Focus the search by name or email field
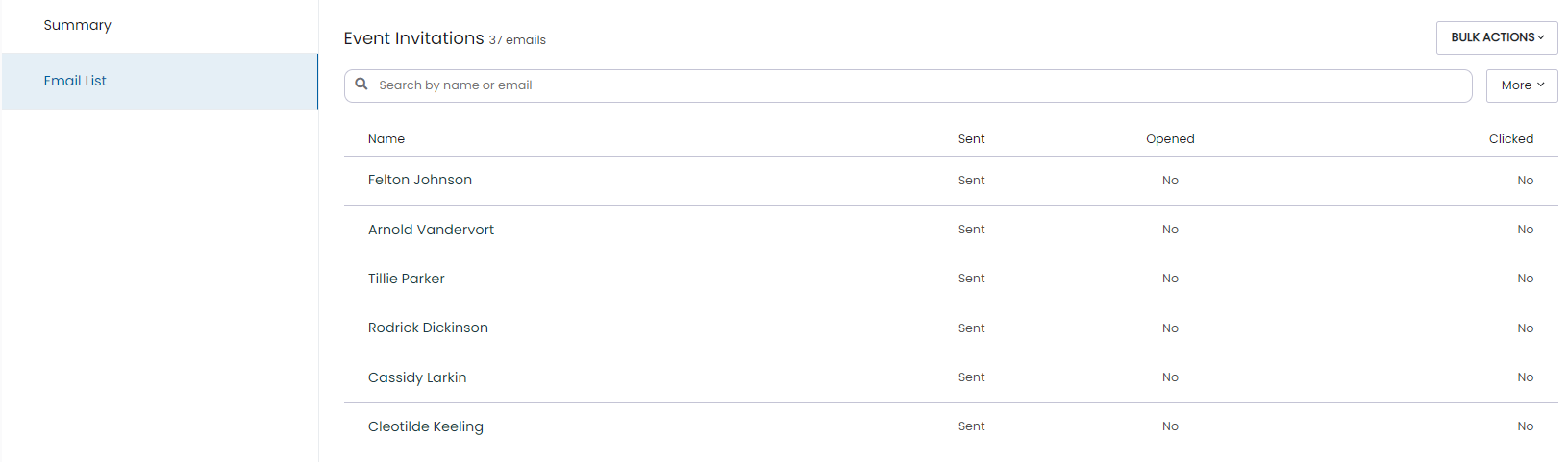Viewport: 1568px width, 462px height. click(908, 85)
